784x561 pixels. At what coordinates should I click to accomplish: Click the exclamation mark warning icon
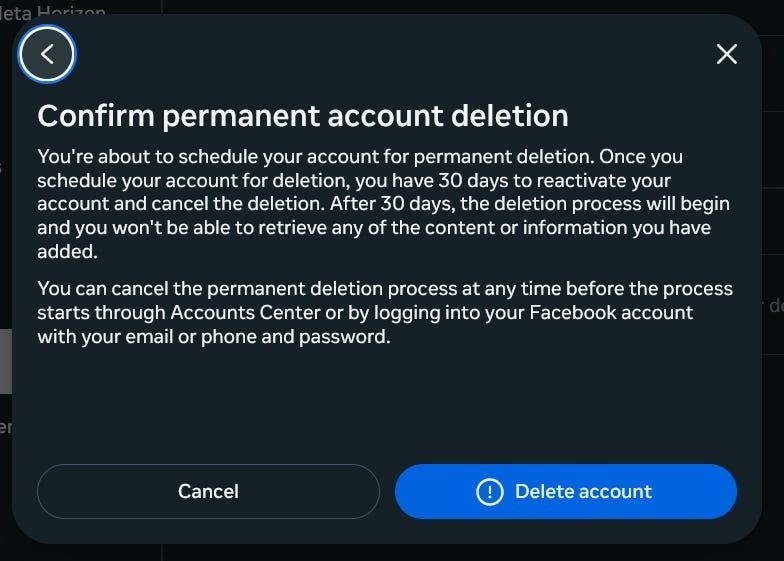(x=489, y=492)
